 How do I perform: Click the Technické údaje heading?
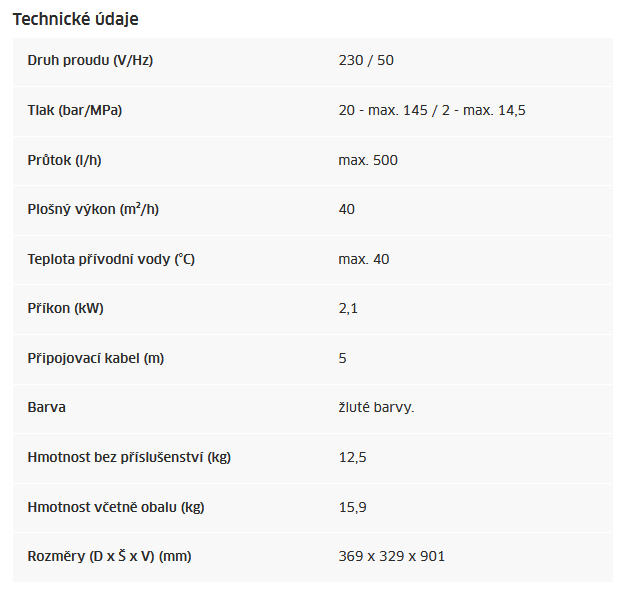pos(75,19)
